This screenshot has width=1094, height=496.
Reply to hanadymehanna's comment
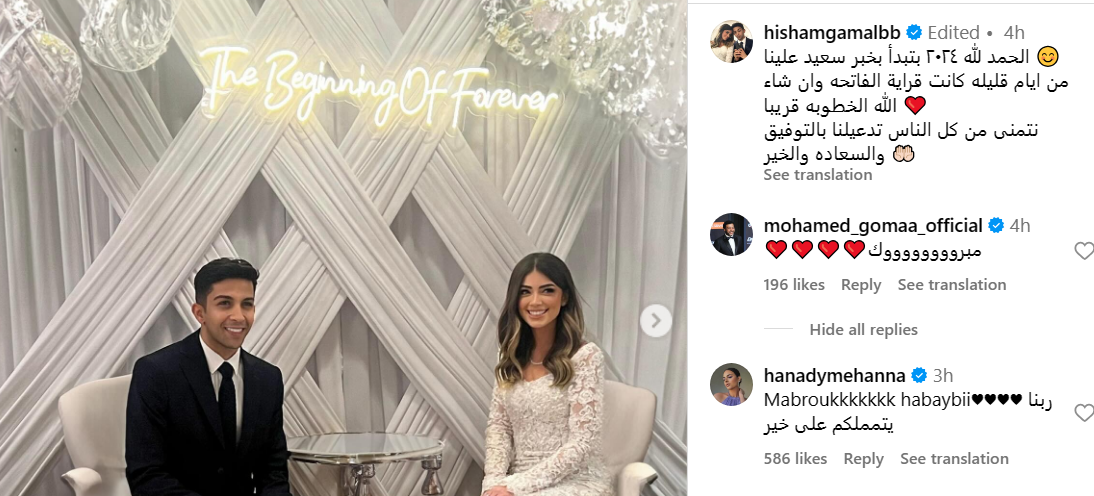pyautogui.click(x=864, y=458)
